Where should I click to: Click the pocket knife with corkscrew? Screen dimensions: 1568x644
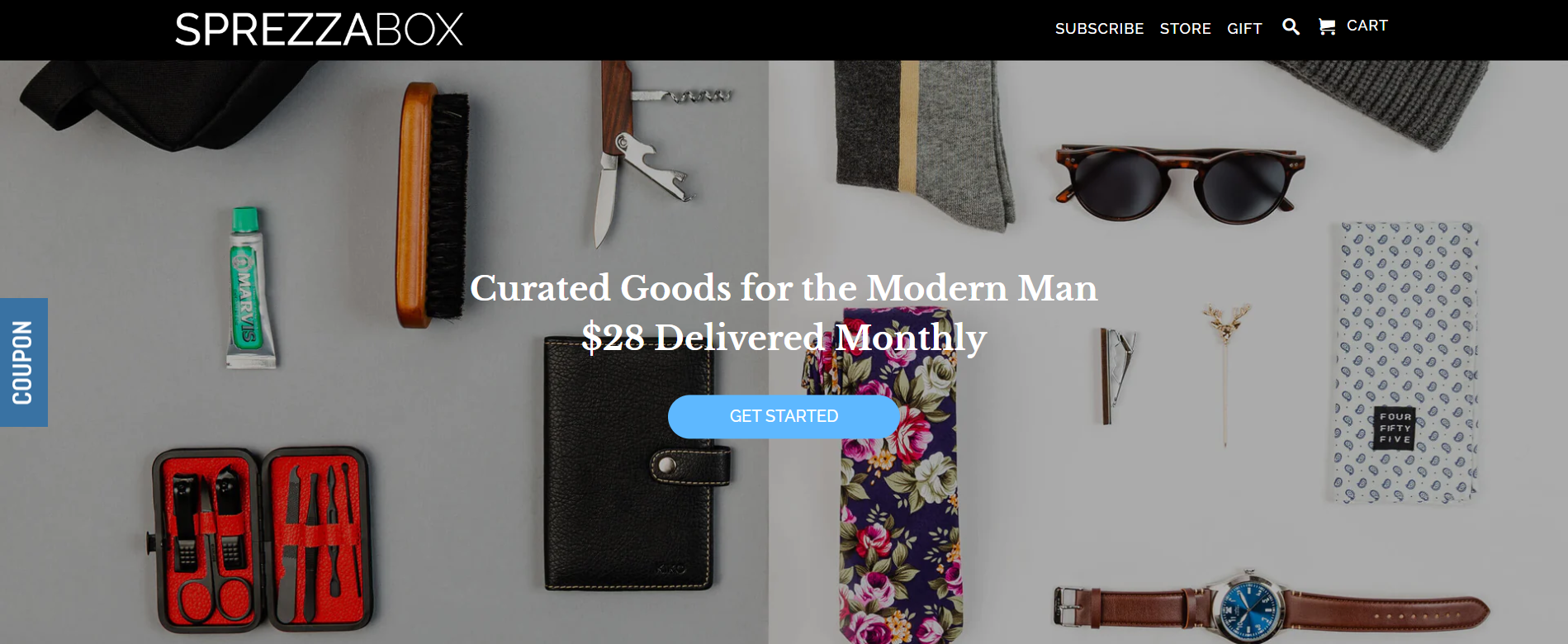coord(649,153)
